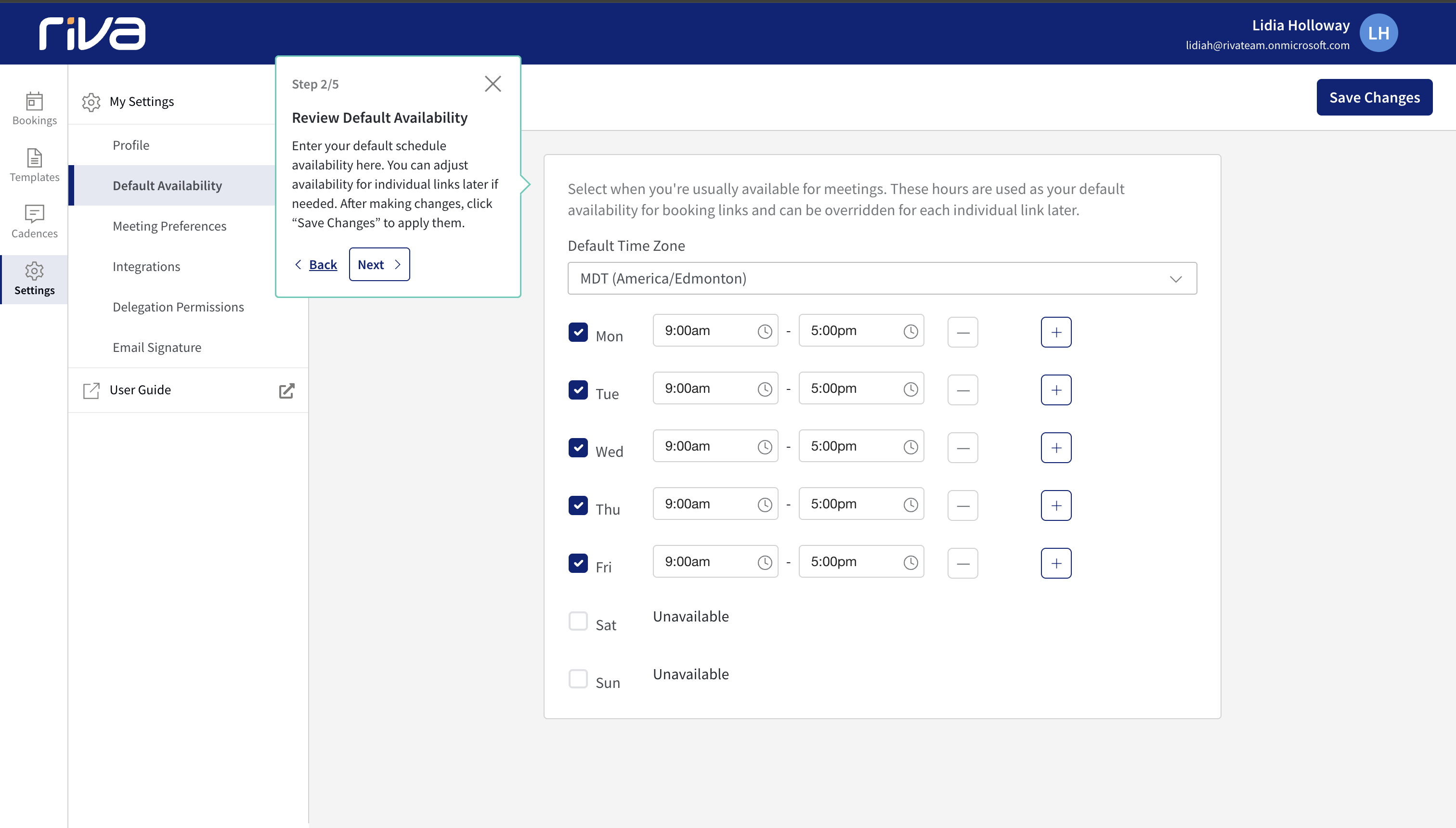The width and height of the screenshot is (1456, 828).
Task: Open Tuesday end time clock picker
Action: 910,389
